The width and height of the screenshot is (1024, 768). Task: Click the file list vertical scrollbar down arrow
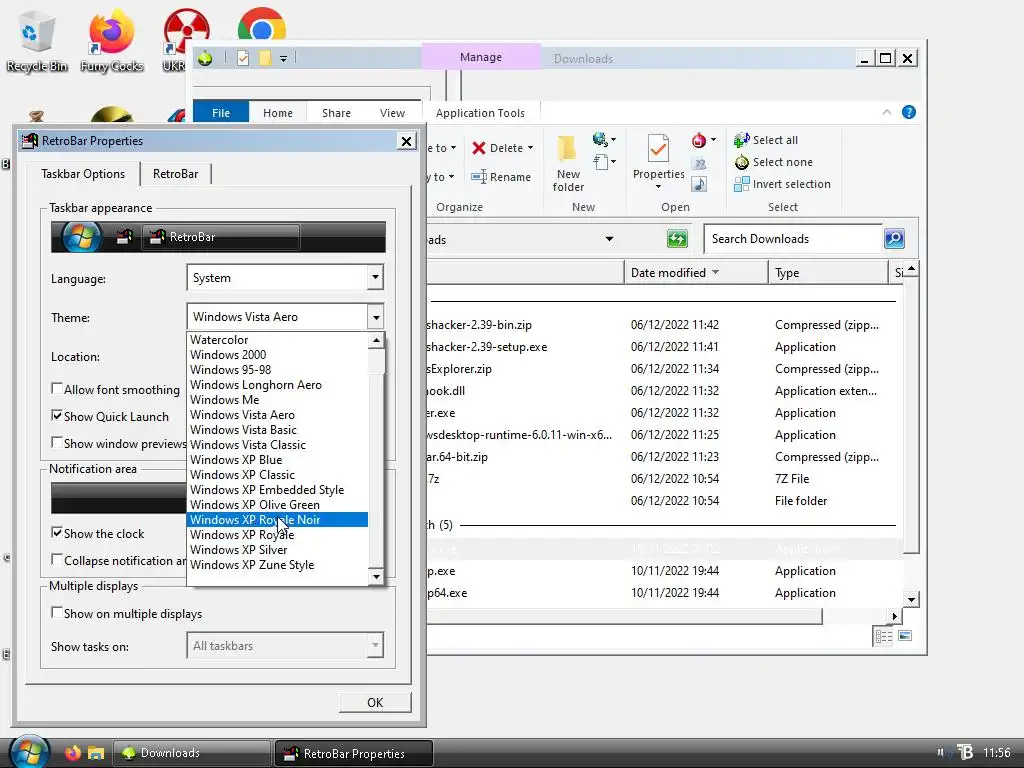tap(912, 599)
